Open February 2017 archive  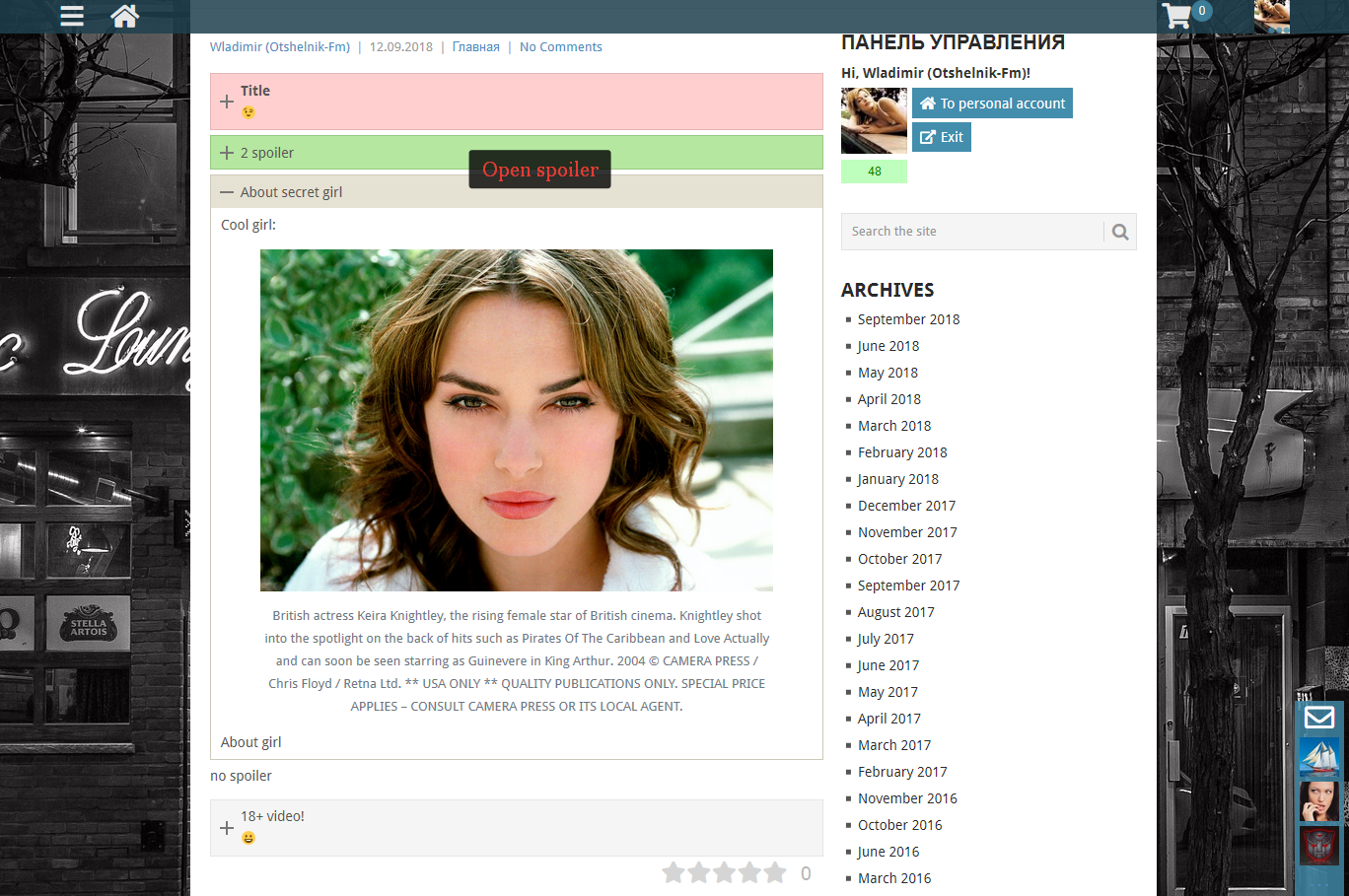[x=902, y=772]
